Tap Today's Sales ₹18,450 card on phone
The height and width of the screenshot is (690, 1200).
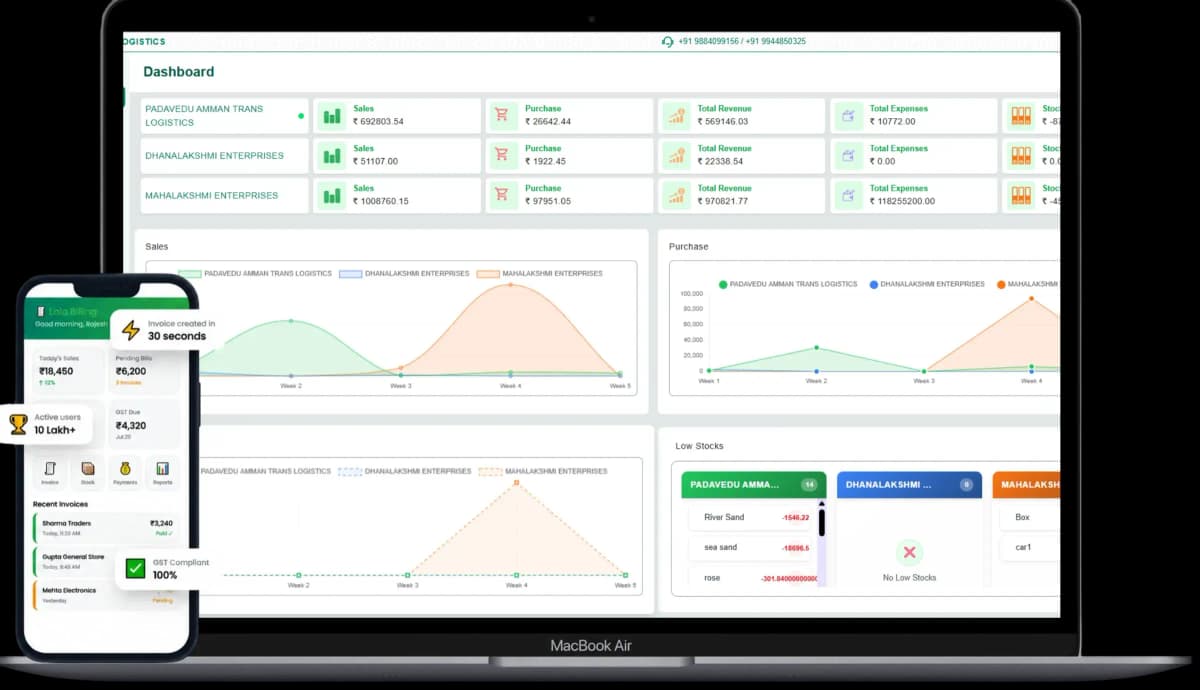(68, 369)
